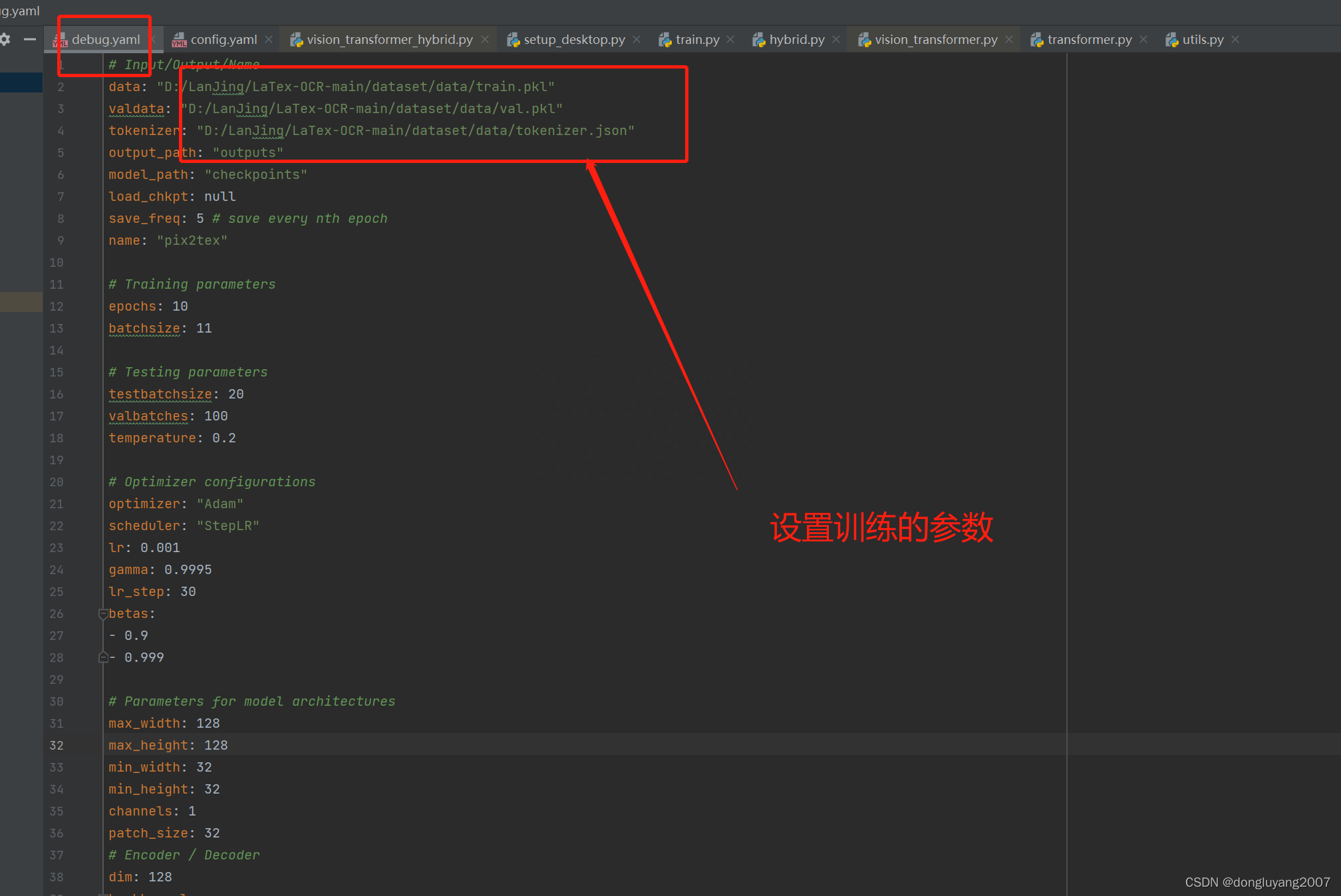Click the epochs value 10

click(180, 307)
